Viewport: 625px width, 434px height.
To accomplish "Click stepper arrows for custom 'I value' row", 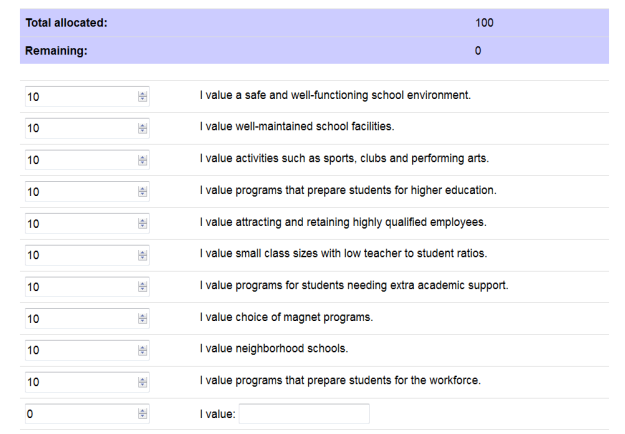I will coord(142,414).
